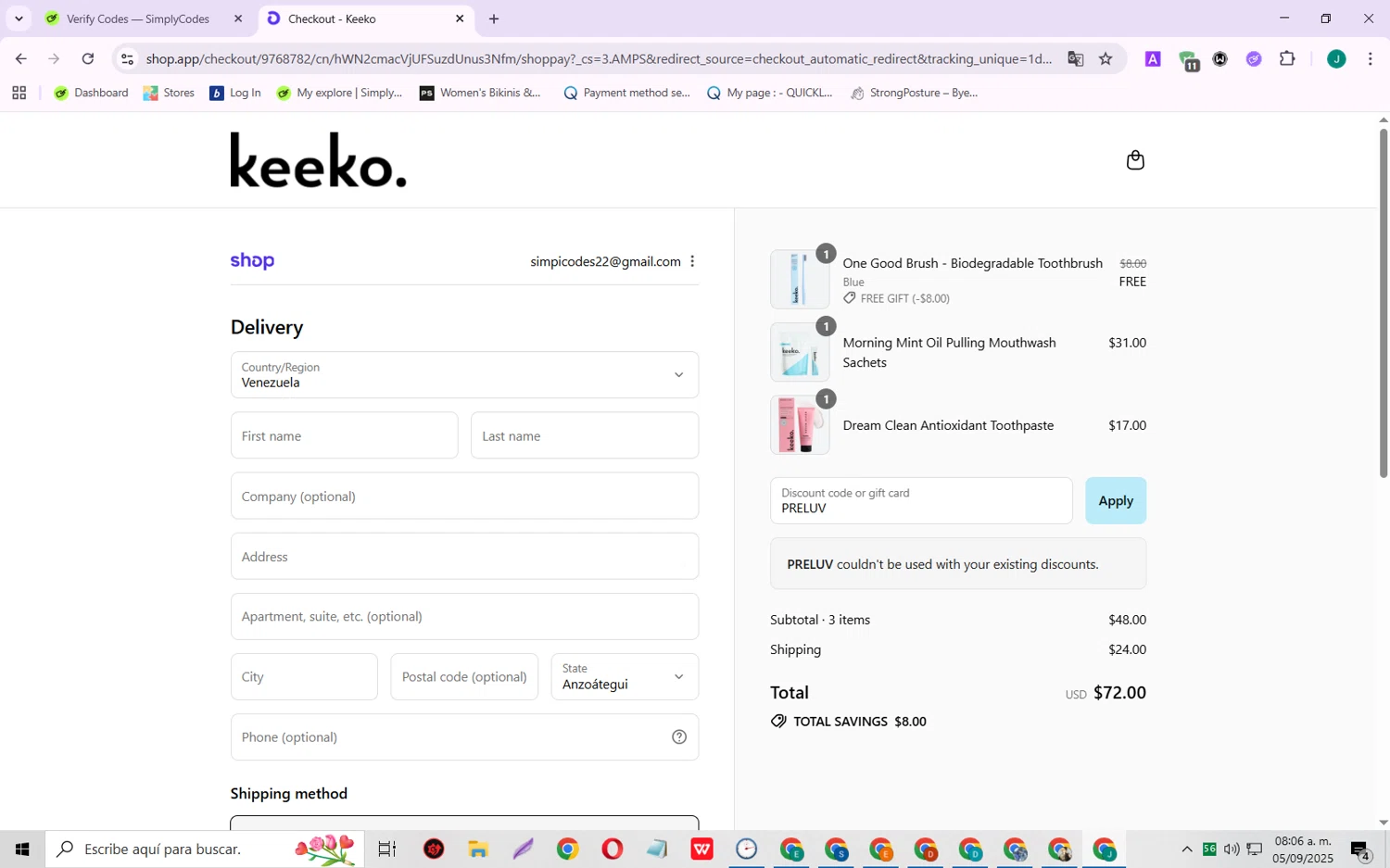
Task: Focus the First name field
Action: 344,435
